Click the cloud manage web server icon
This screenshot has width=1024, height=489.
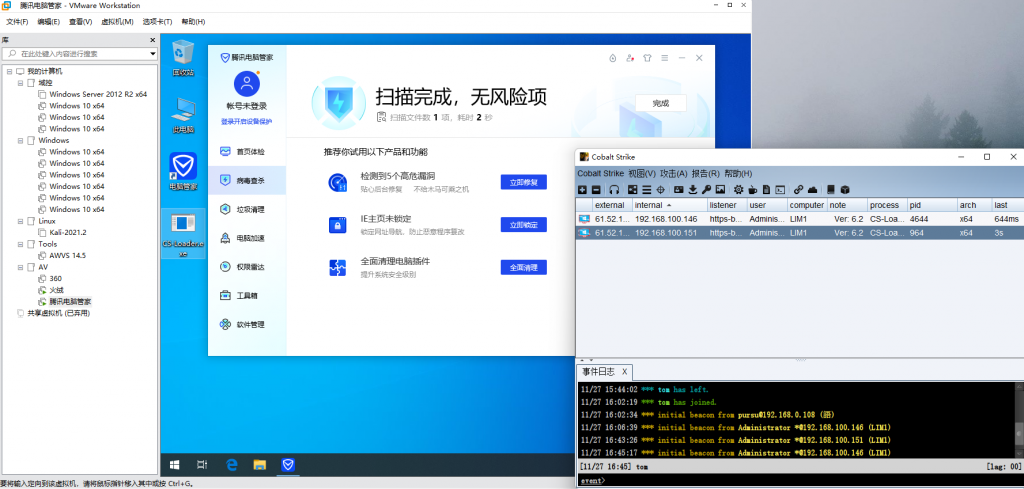click(x=812, y=190)
